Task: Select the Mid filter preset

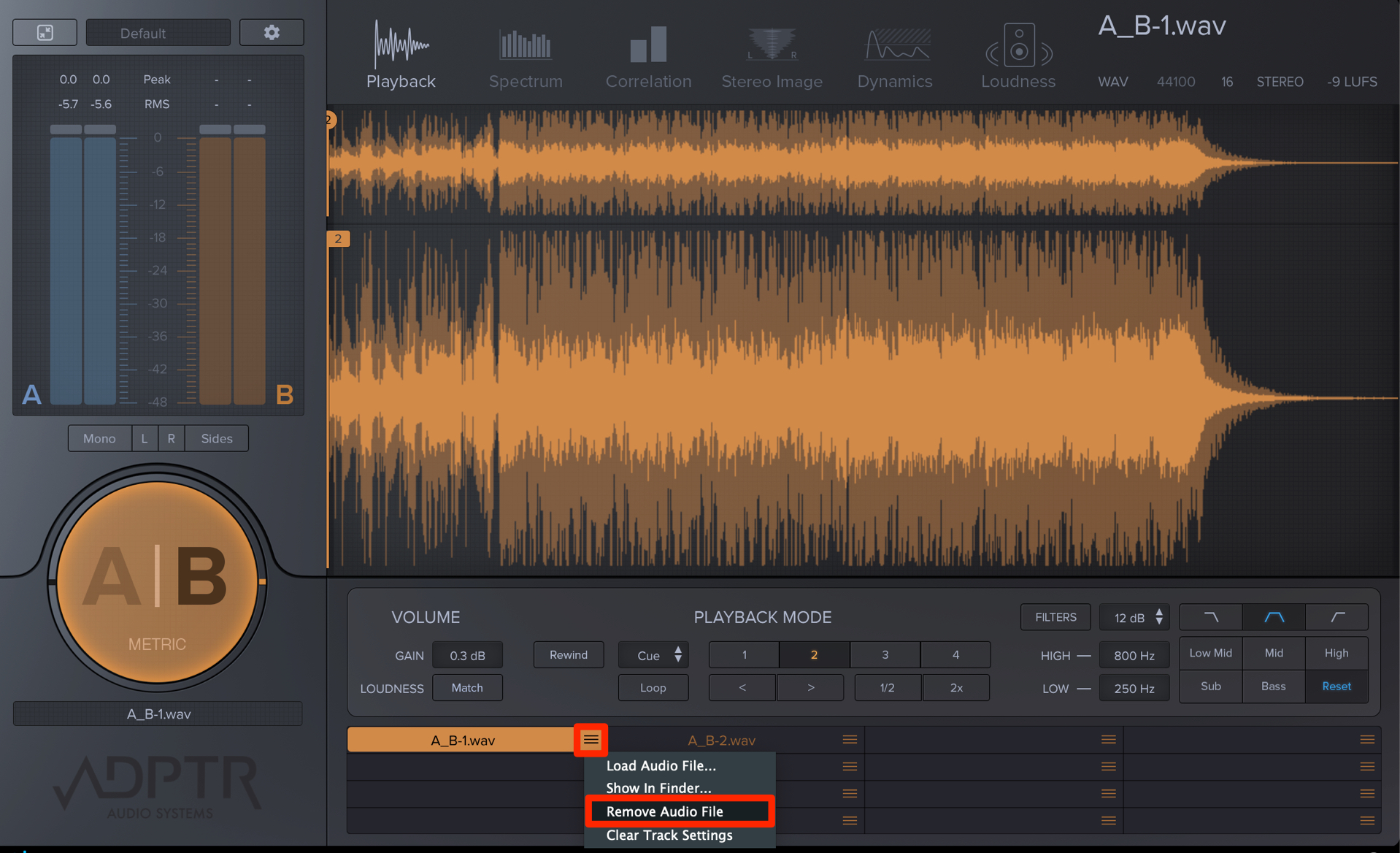Action: (1274, 653)
